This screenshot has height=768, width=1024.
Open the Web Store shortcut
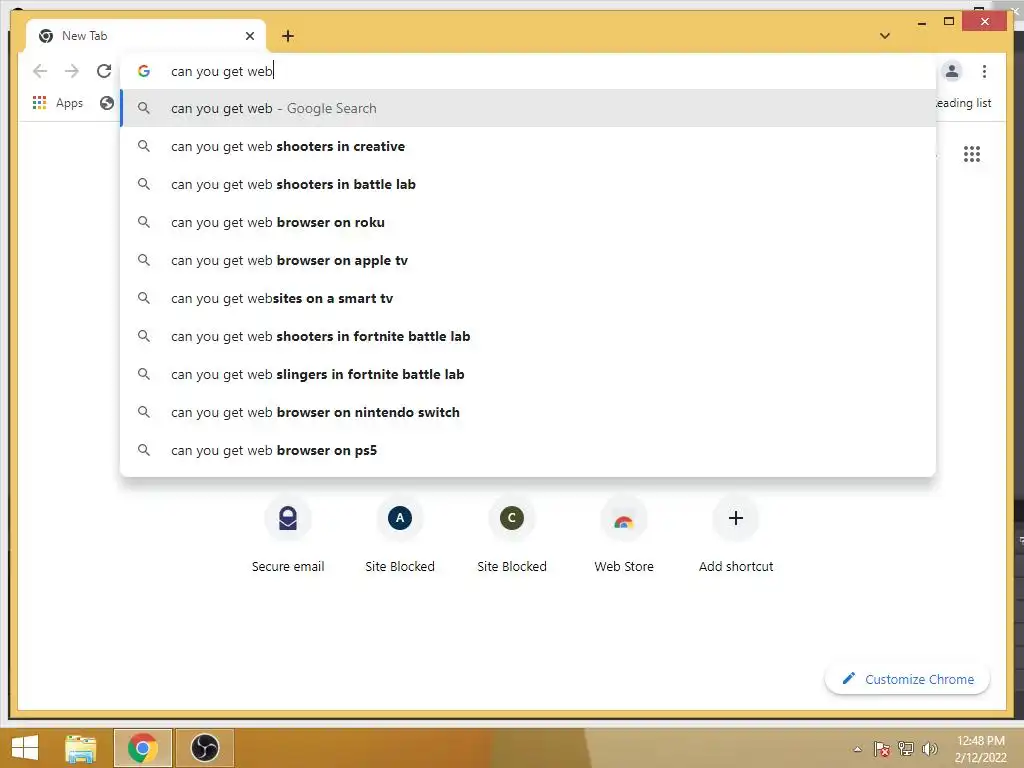coord(624,535)
